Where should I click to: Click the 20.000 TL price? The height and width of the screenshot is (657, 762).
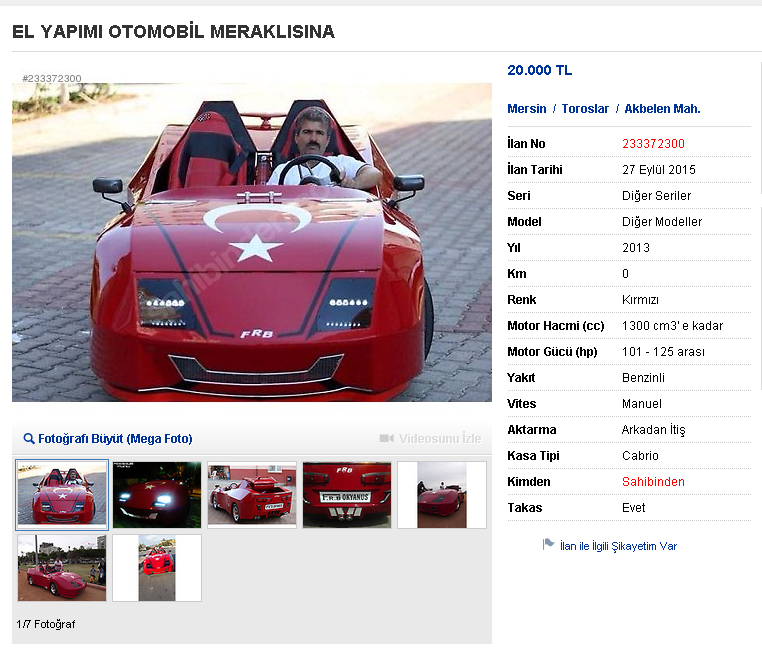pos(539,70)
